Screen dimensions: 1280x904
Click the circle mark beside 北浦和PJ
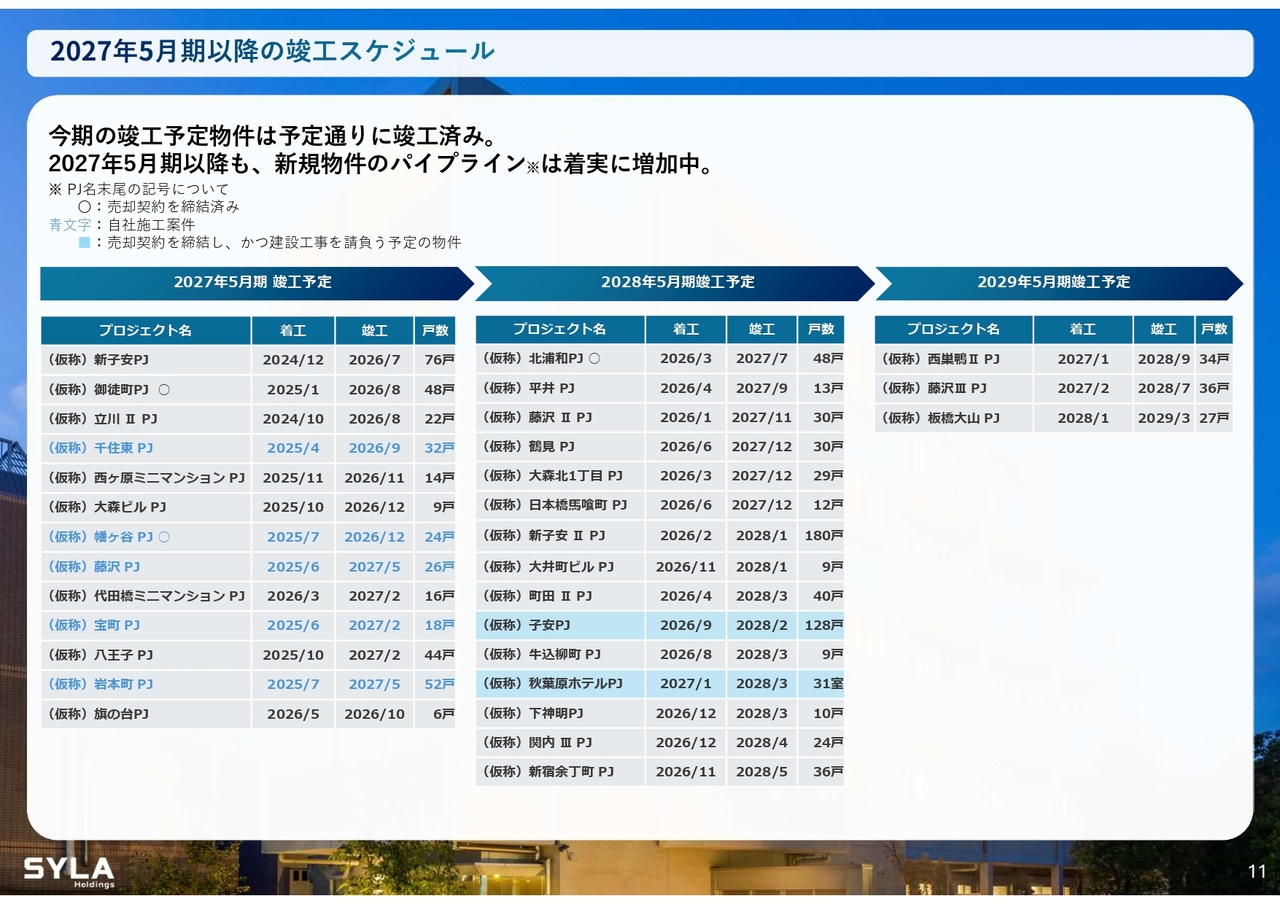(594, 358)
